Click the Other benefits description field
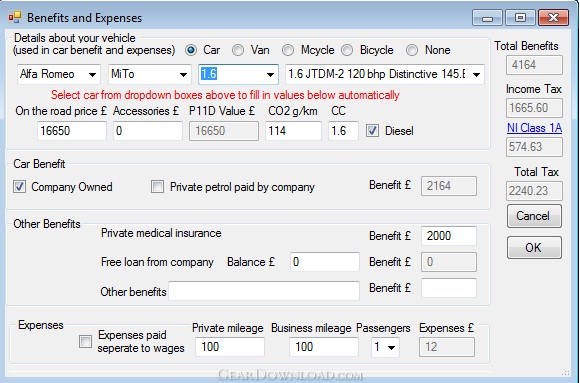The image size is (580, 383). point(264,290)
